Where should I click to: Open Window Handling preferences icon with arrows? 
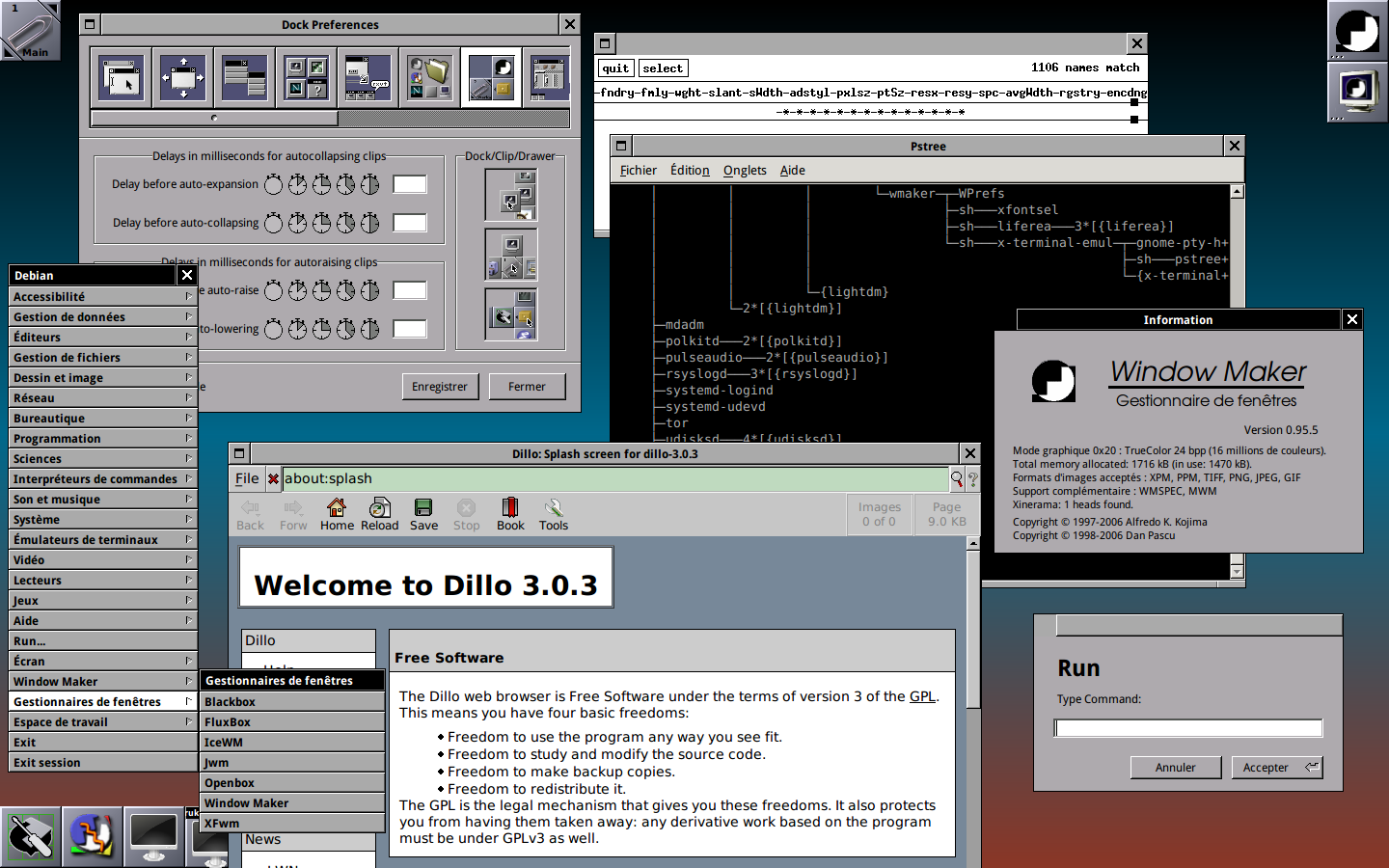coord(183,77)
